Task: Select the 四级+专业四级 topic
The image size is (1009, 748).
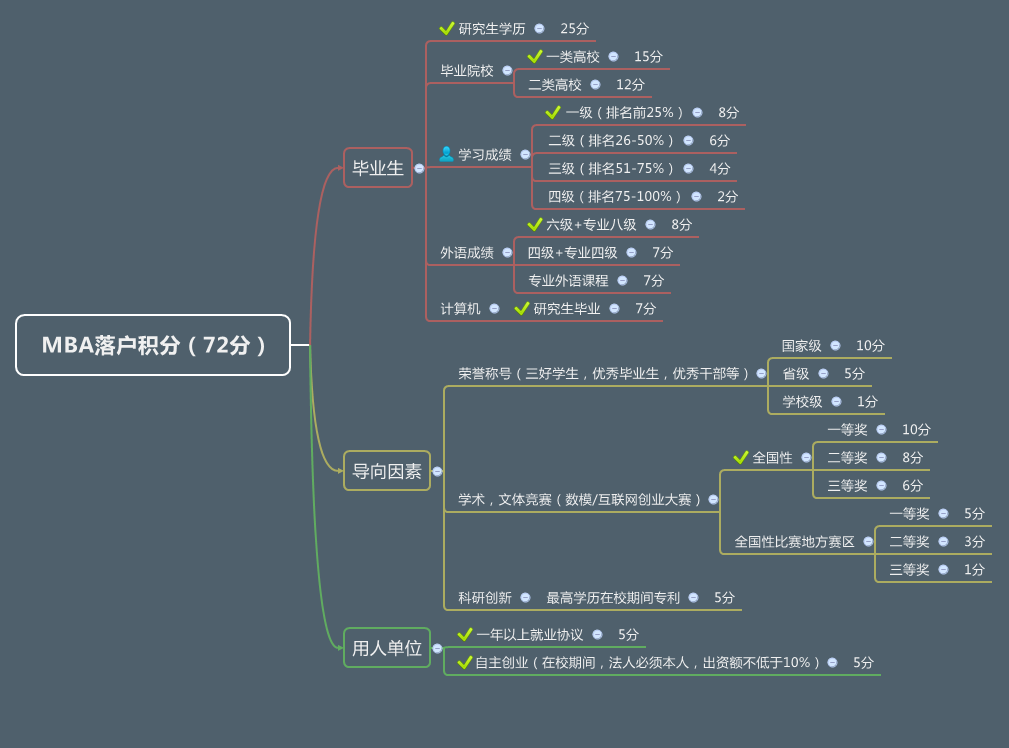Action: pyautogui.click(x=572, y=252)
